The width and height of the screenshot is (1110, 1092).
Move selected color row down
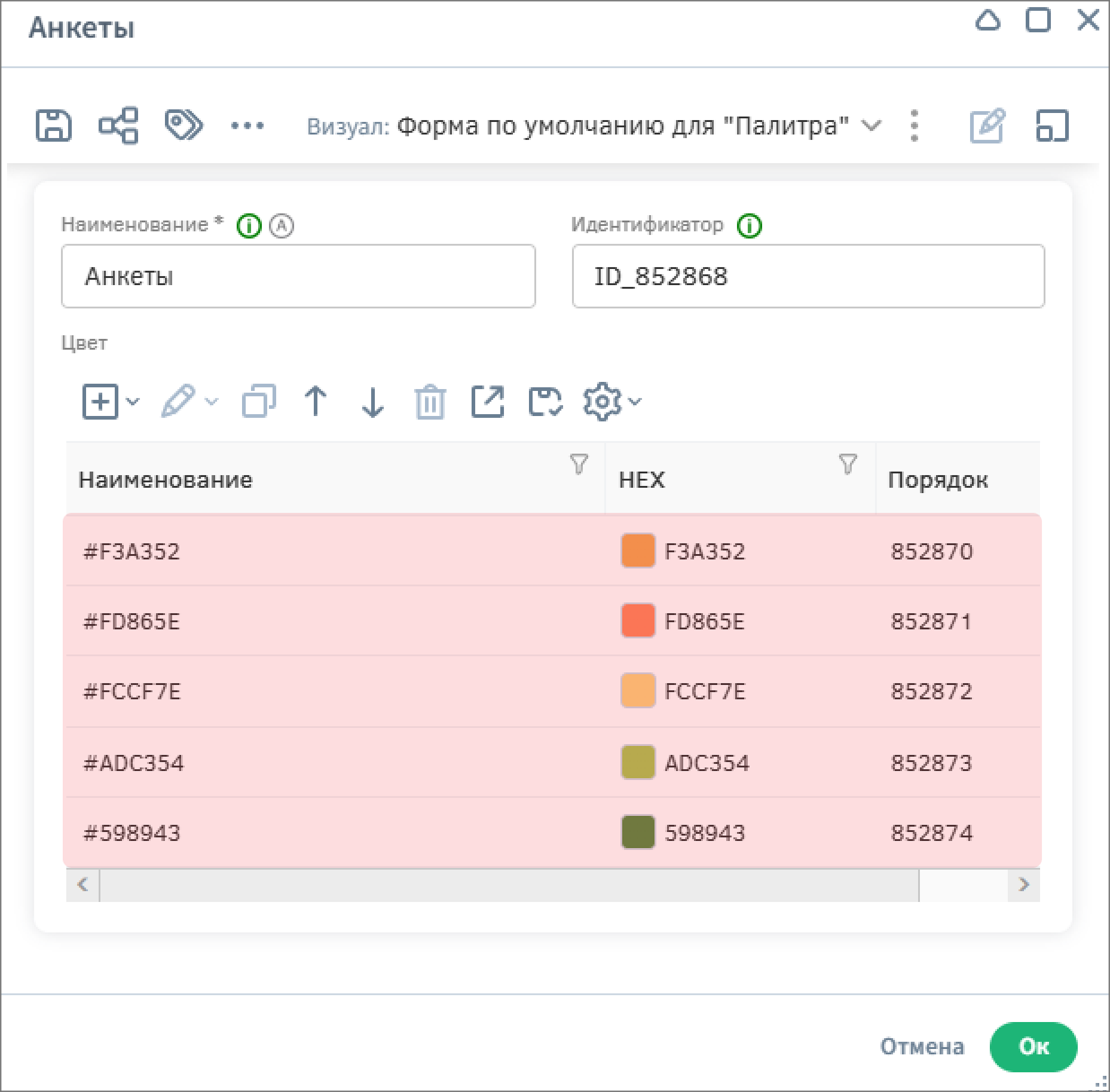pyautogui.click(x=373, y=402)
